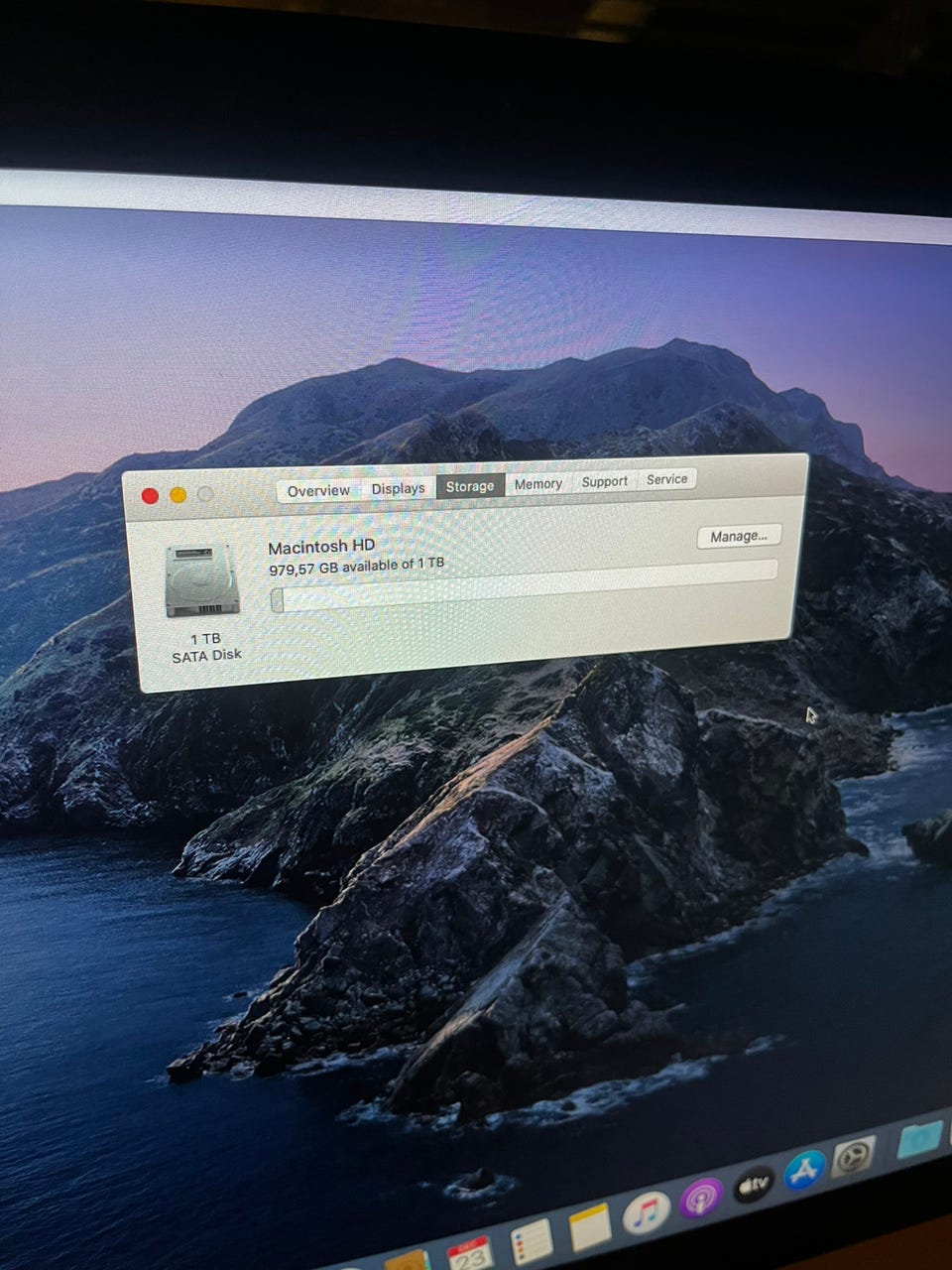Screen dimensions: 952x1270
Task: Open Music from the Dock
Action: pyautogui.click(x=647, y=1212)
